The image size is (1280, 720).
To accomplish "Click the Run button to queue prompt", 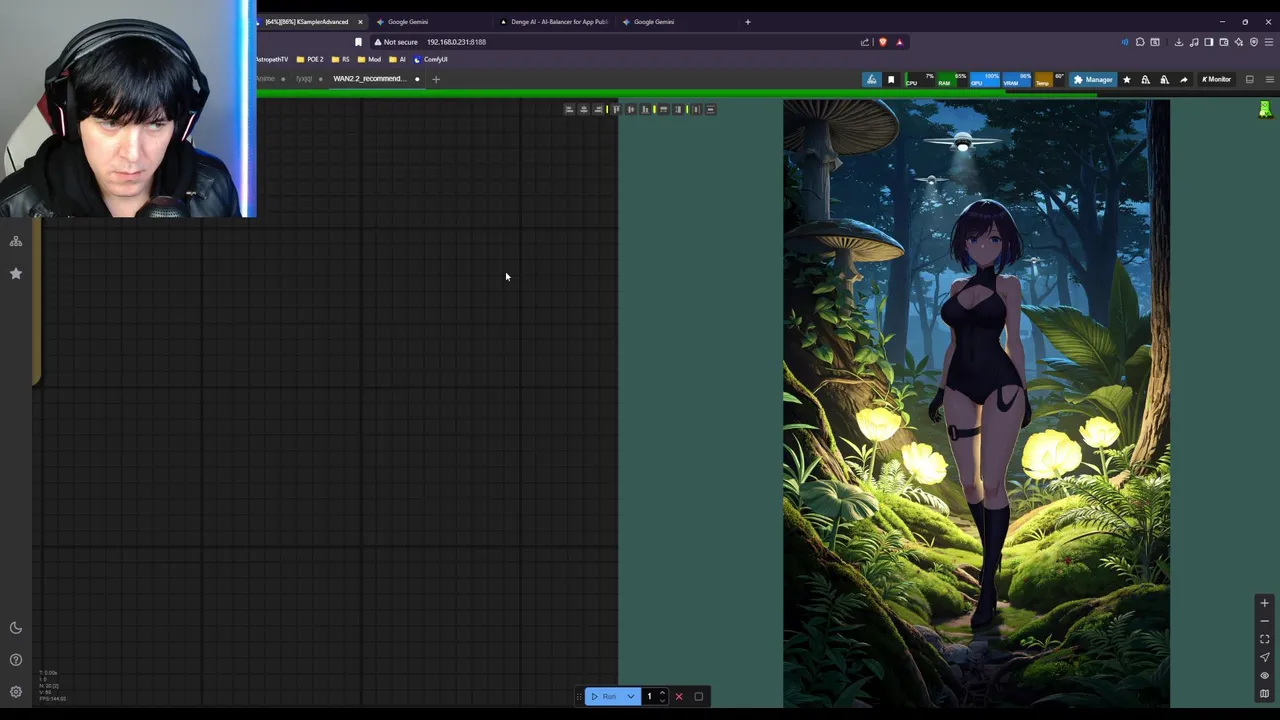I will pyautogui.click(x=602, y=696).
